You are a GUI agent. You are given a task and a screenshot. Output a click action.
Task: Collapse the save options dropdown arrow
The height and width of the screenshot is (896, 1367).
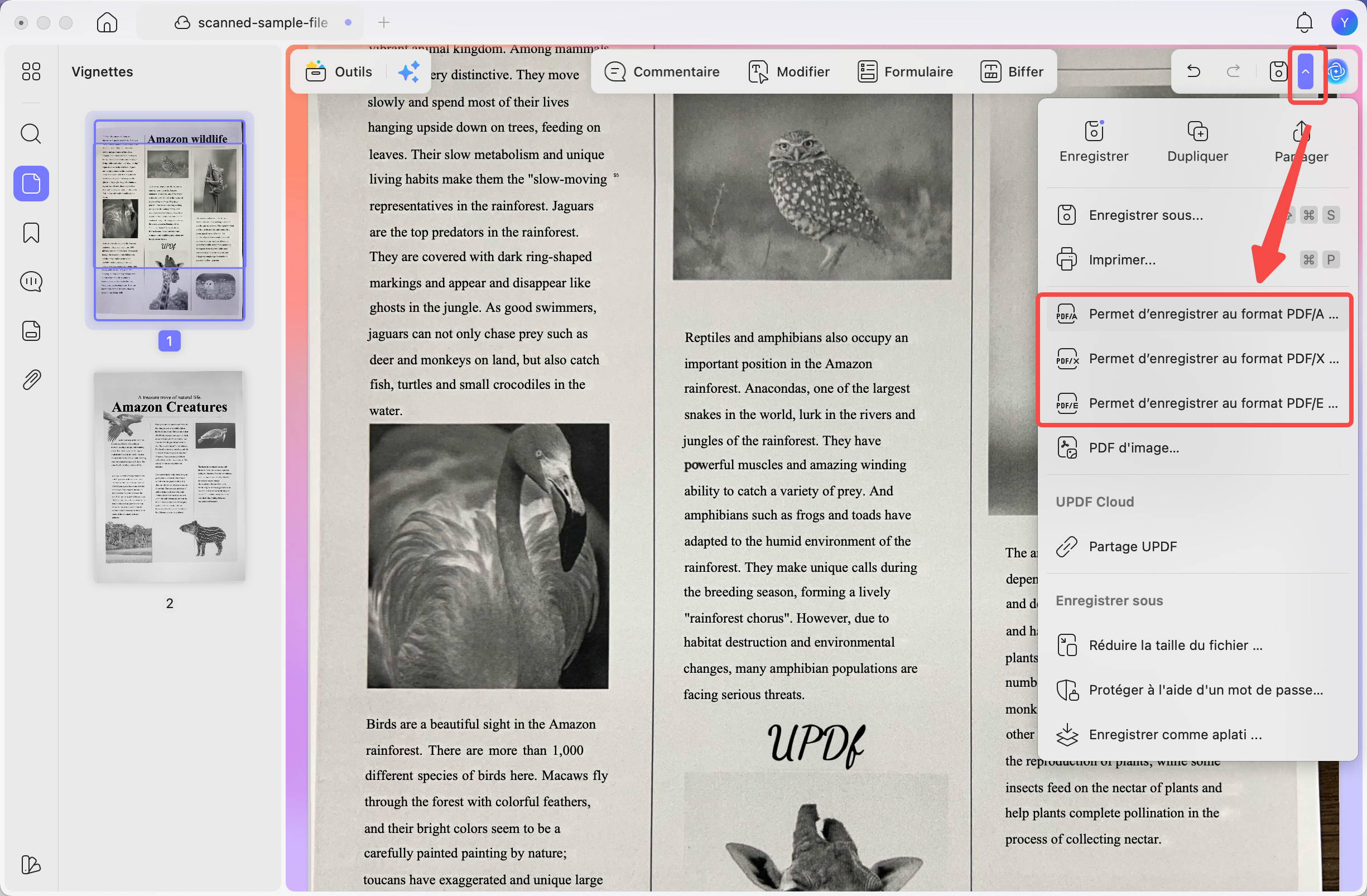1305,71
